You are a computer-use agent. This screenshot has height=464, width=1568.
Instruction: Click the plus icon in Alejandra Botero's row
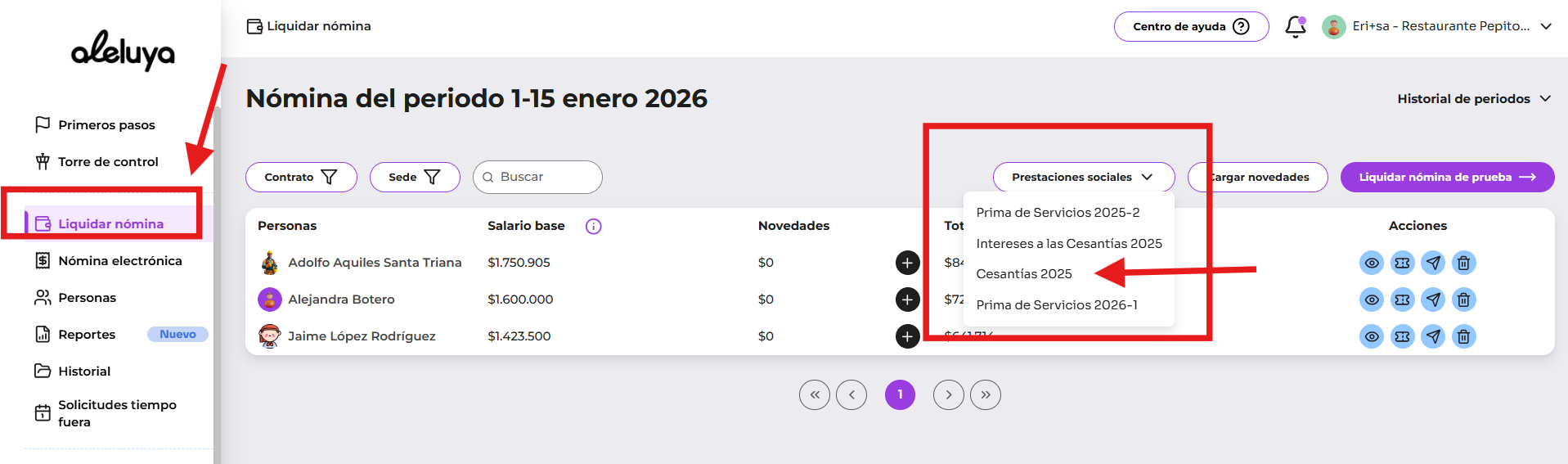pos(907,300)
